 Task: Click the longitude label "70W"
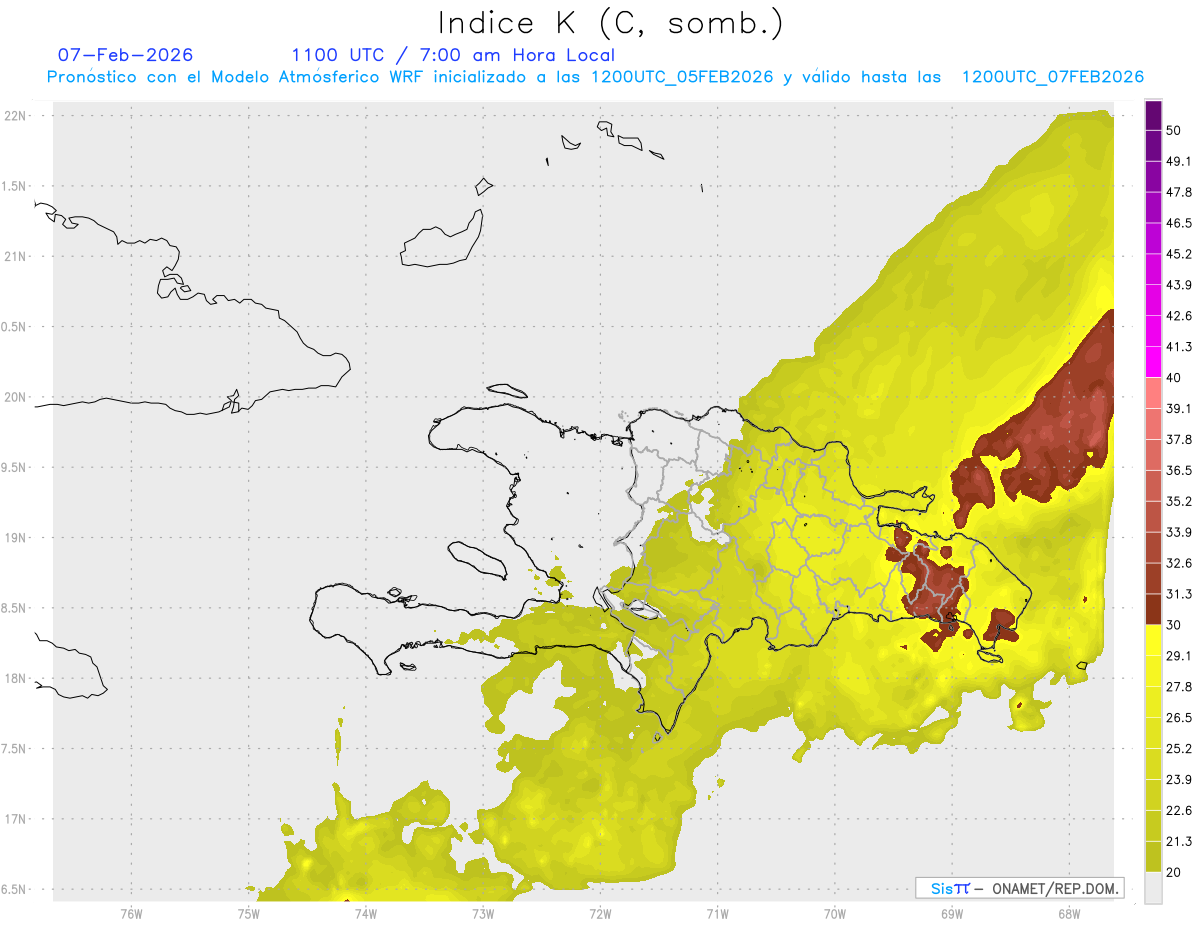click(834, 912)
